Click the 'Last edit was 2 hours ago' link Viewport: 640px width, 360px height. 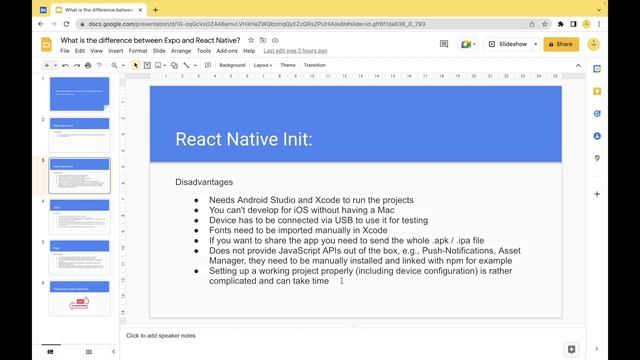tap(295, 51)
